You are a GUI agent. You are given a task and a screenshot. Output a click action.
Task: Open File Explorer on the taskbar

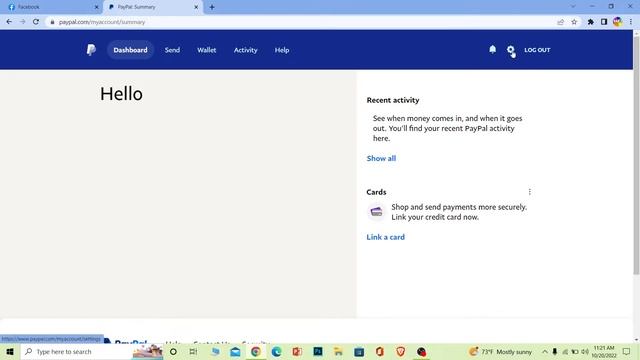click(x=338, y=351)
